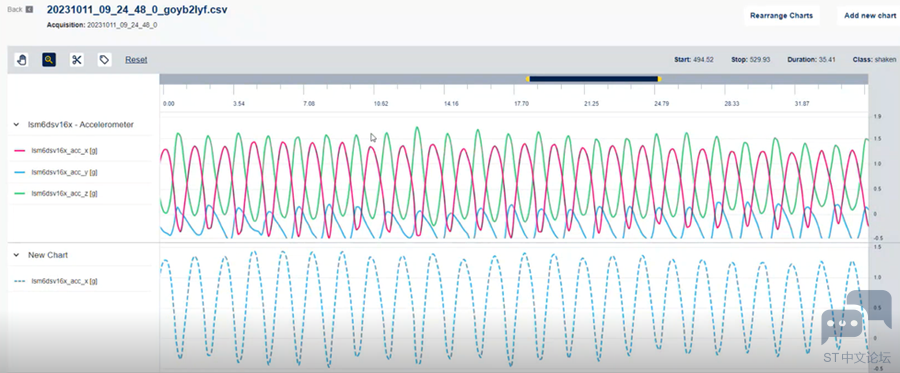900x373 pixels.
Task: Click the Acquisition 20231011_09_24_48_0 text
Action: coord(102,25)
